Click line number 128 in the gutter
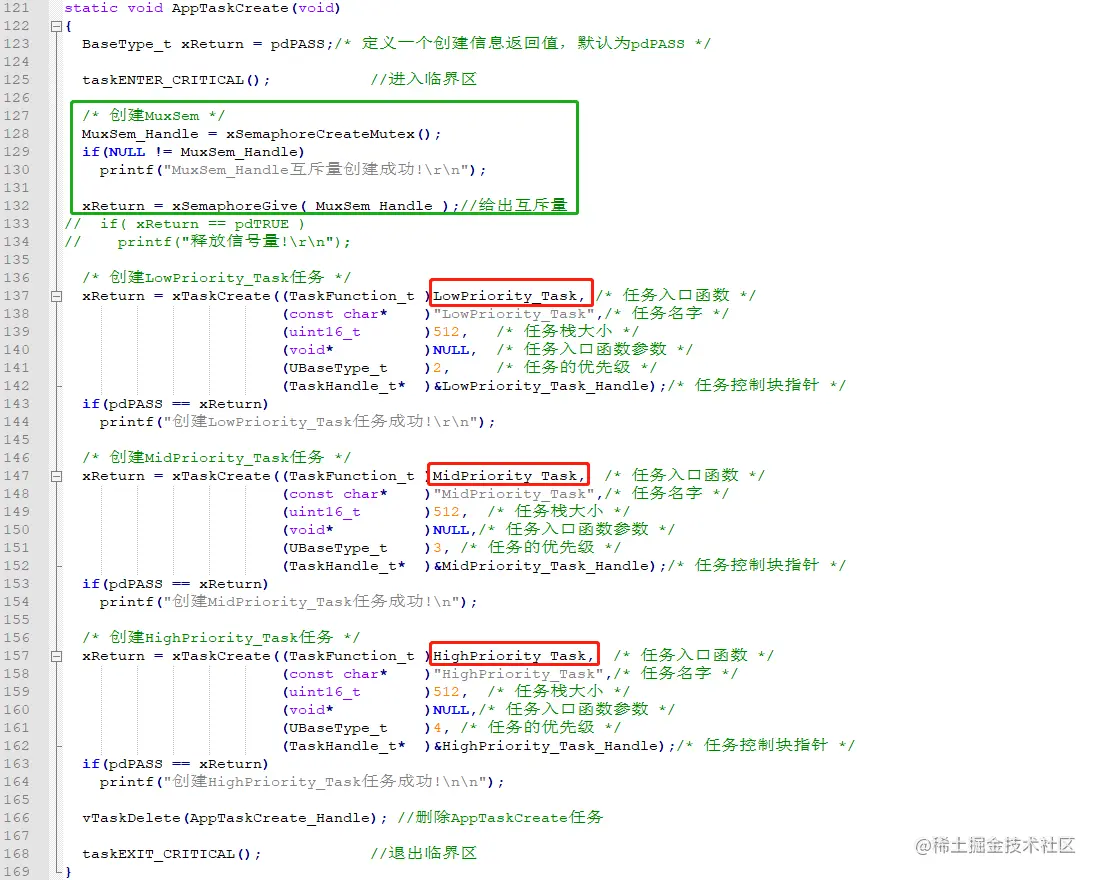The height and width of the screenshot is (880, 1100). point(16,133)
